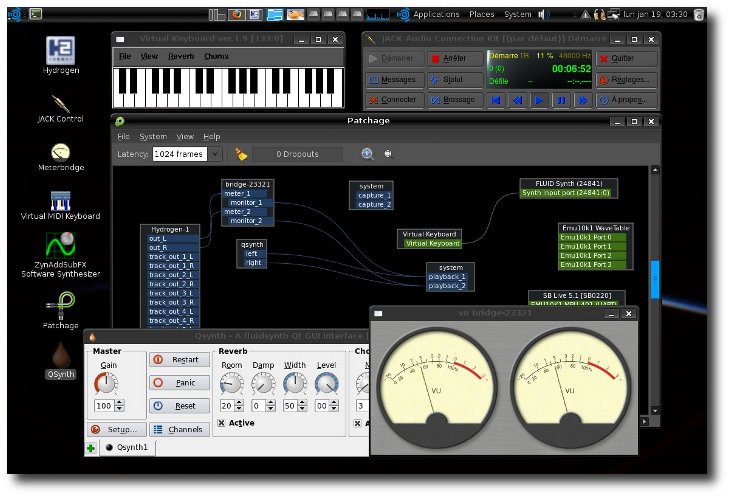
Task: Rewind JACK transport to the start
Action: click(x=494, y=100)
